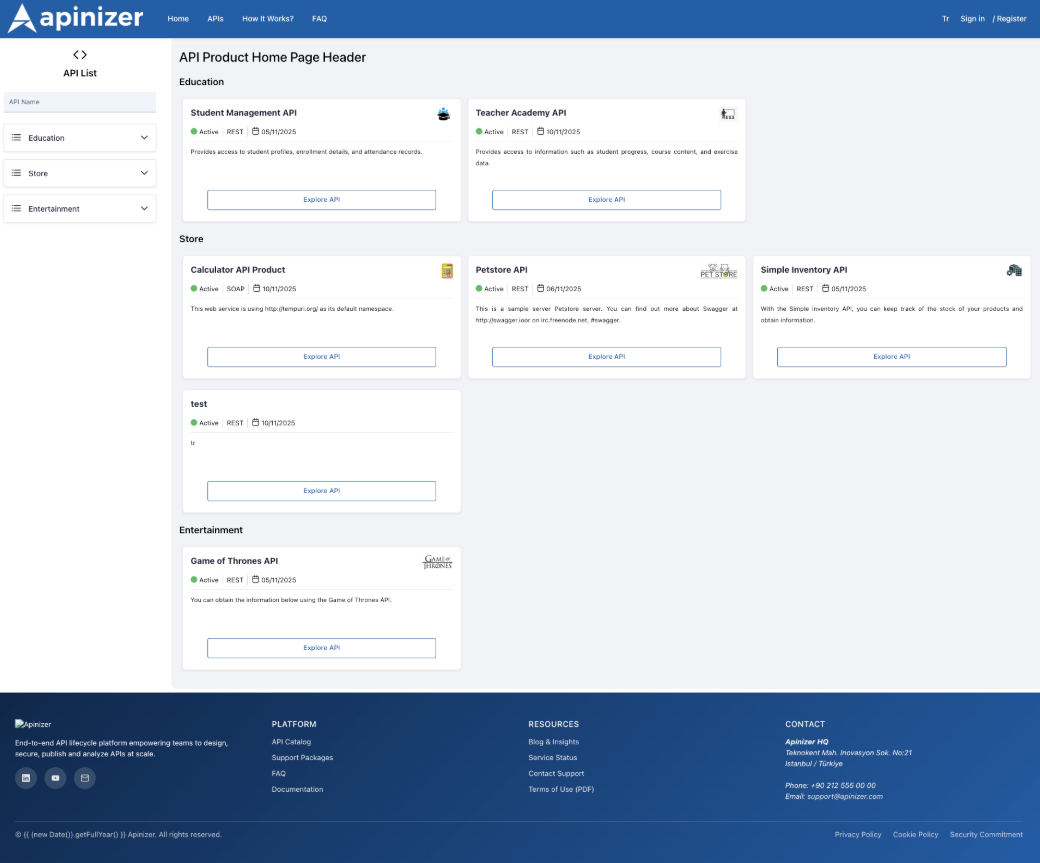This screenshot has width=1040, height=863.
Task: Open the YouTube icon link in footer
Action: click(x=55, y=778)
